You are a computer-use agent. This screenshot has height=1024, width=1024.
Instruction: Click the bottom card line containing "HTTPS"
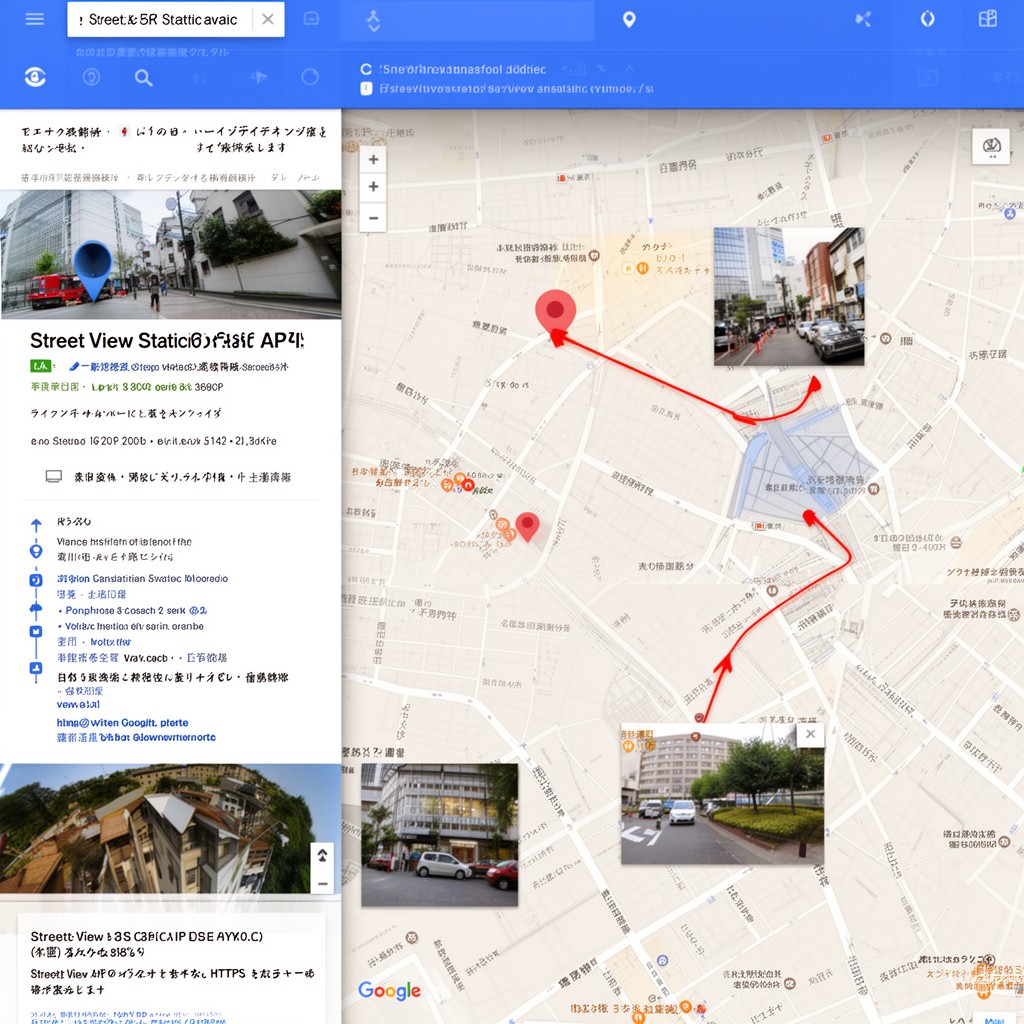[x=172, y=974]
